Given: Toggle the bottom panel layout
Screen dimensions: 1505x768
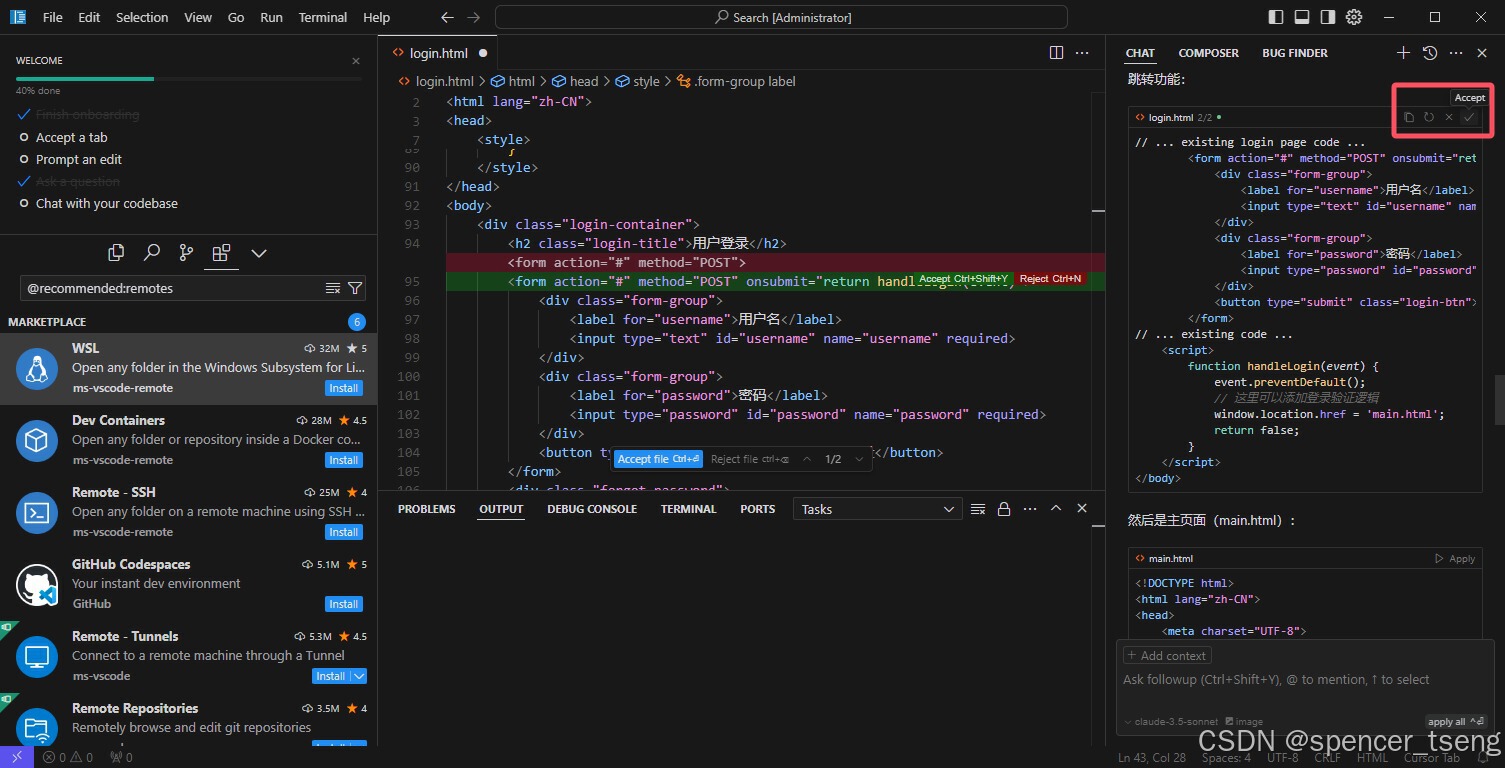Looking at the screenshot, I should pos(1302,17).
